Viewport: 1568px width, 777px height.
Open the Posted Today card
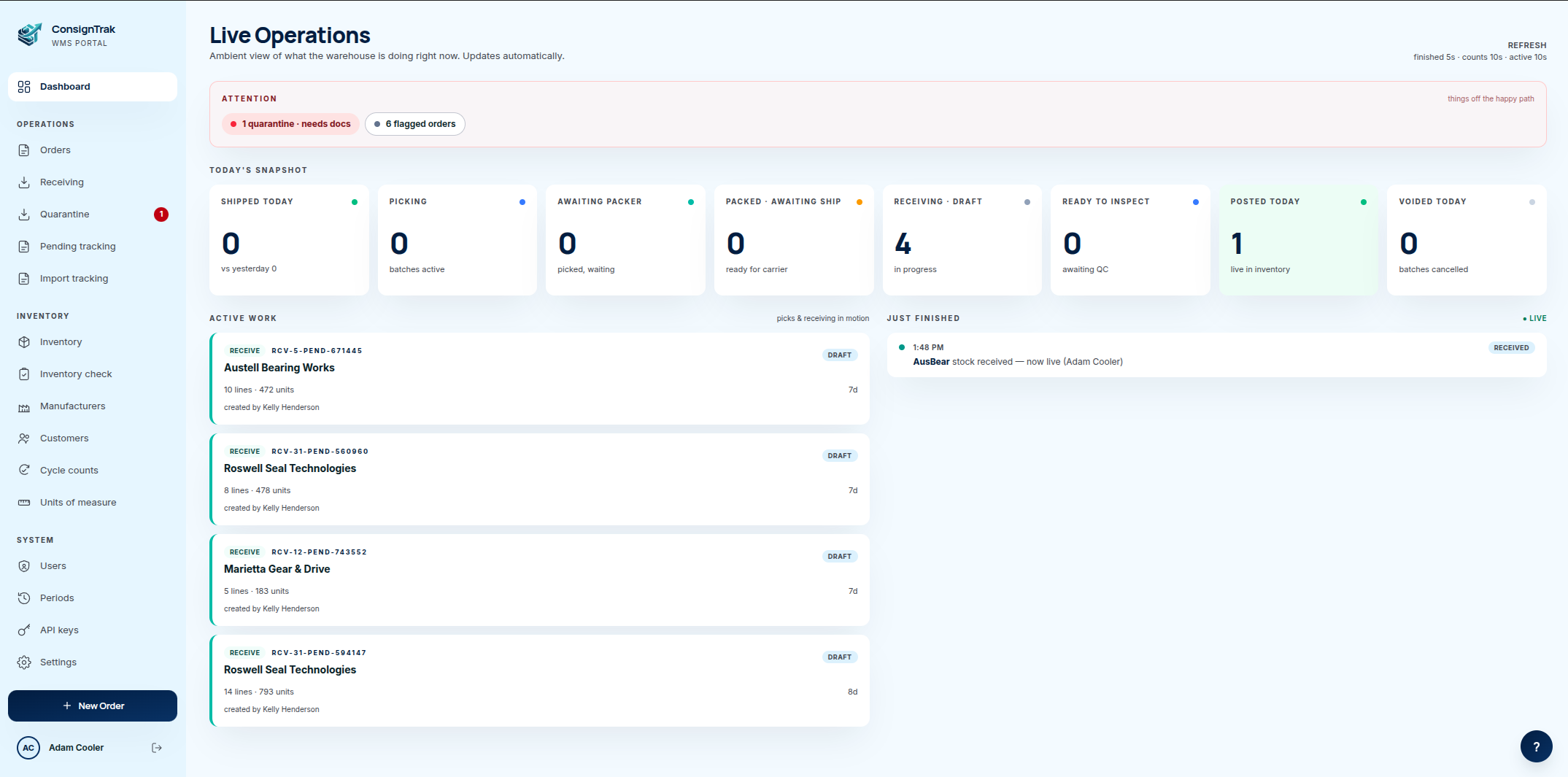(1299, 240)
